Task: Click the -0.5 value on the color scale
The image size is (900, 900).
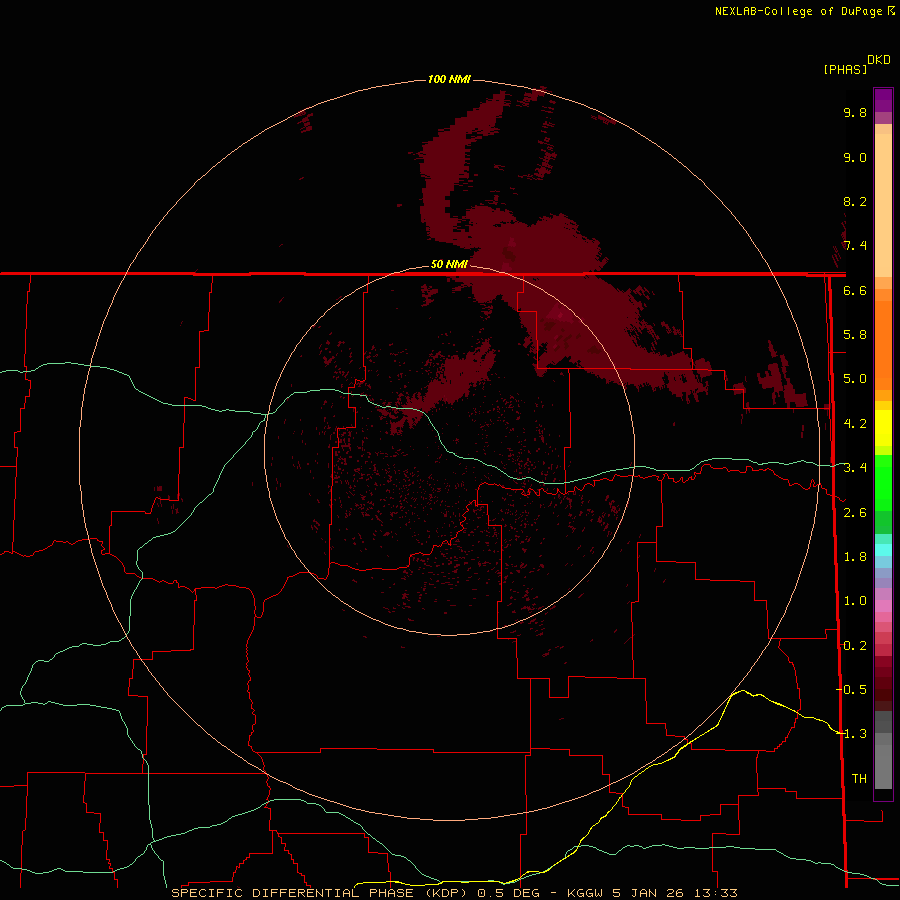Action: (851, 690)
